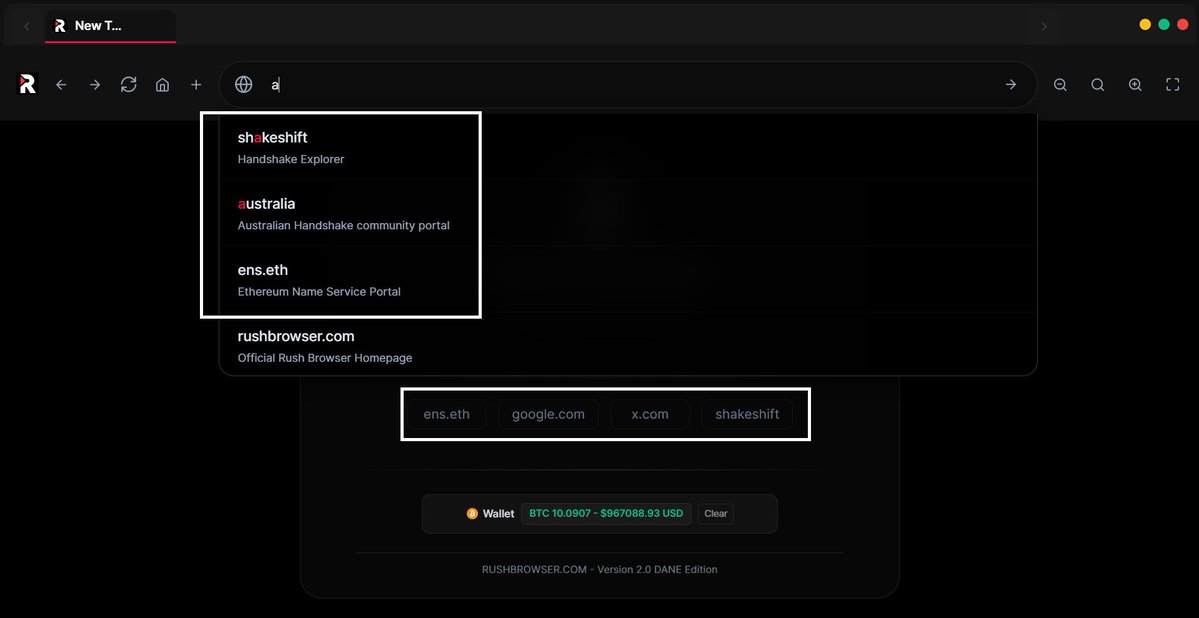
Task: Click the forward navigation arrow
Action: point(95,84)
